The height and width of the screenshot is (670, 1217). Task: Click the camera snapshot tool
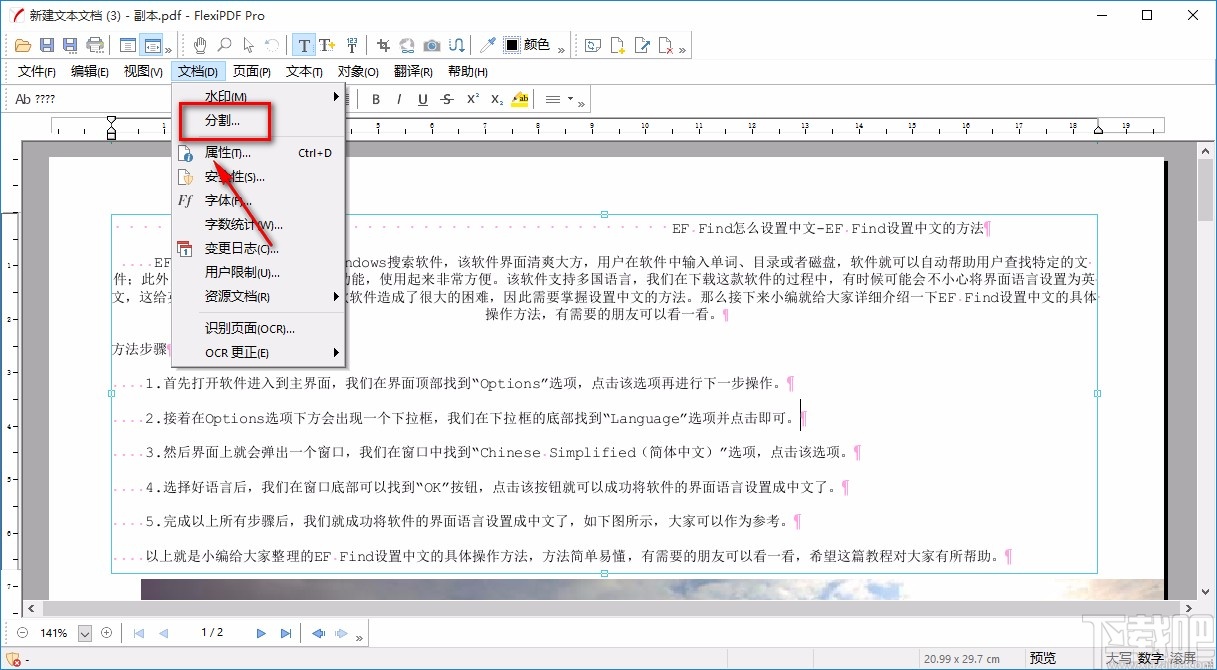(x=432, y=45)
